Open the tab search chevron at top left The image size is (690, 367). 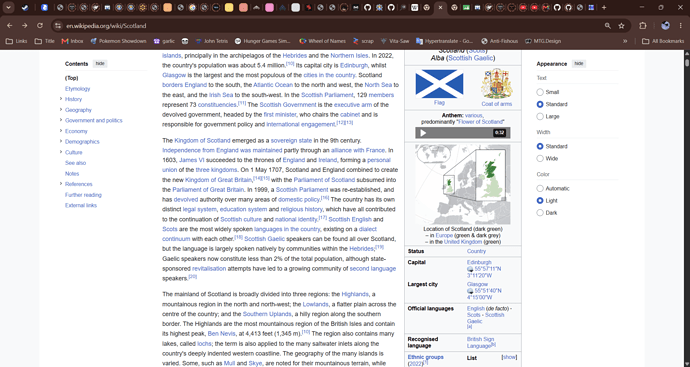click(8, 7)
